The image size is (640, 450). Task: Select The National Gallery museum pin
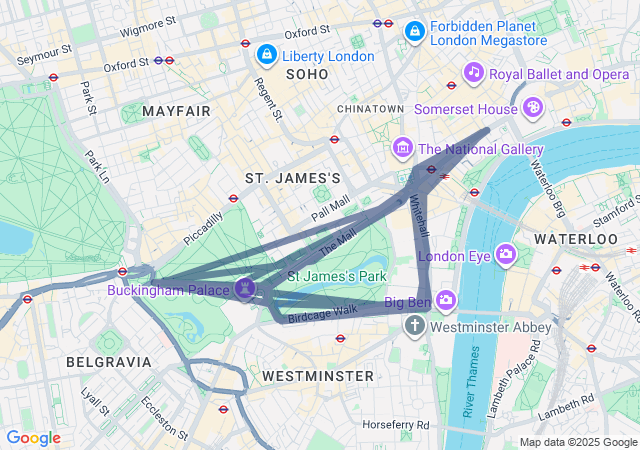pos(403,148)
